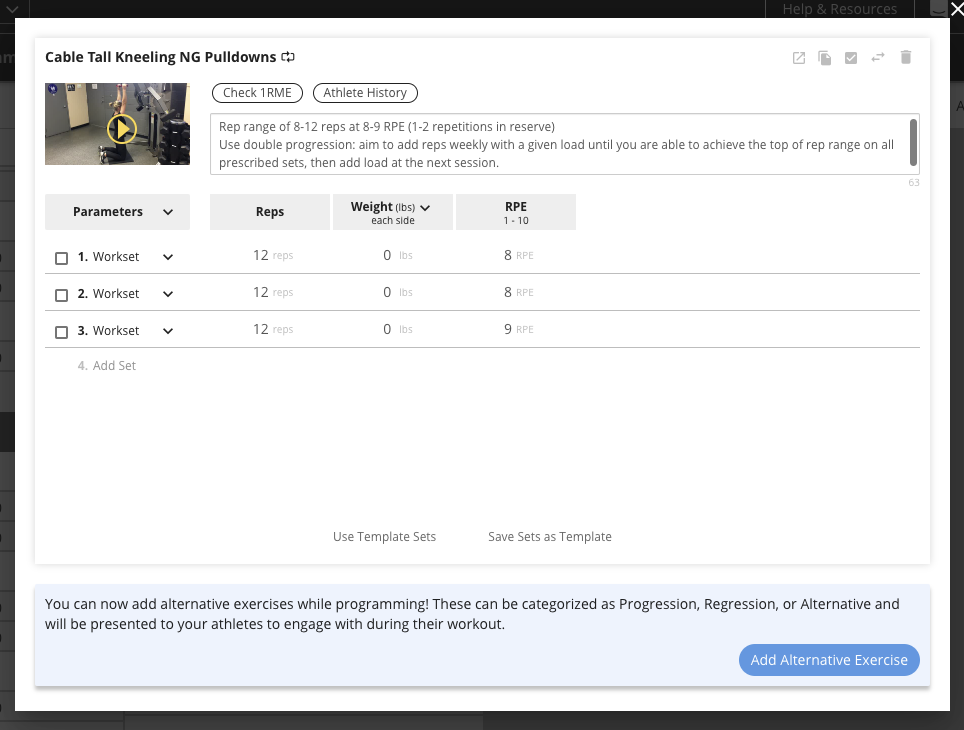Open set type dropdown for Workset 1

click(168, 257)
